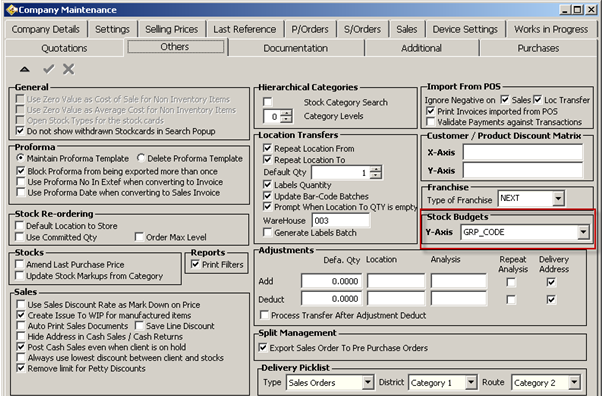This screenshot has height=396, width=602.
Task: Uncheck Delivery Address for Deduct row
Action: (551, 299)
